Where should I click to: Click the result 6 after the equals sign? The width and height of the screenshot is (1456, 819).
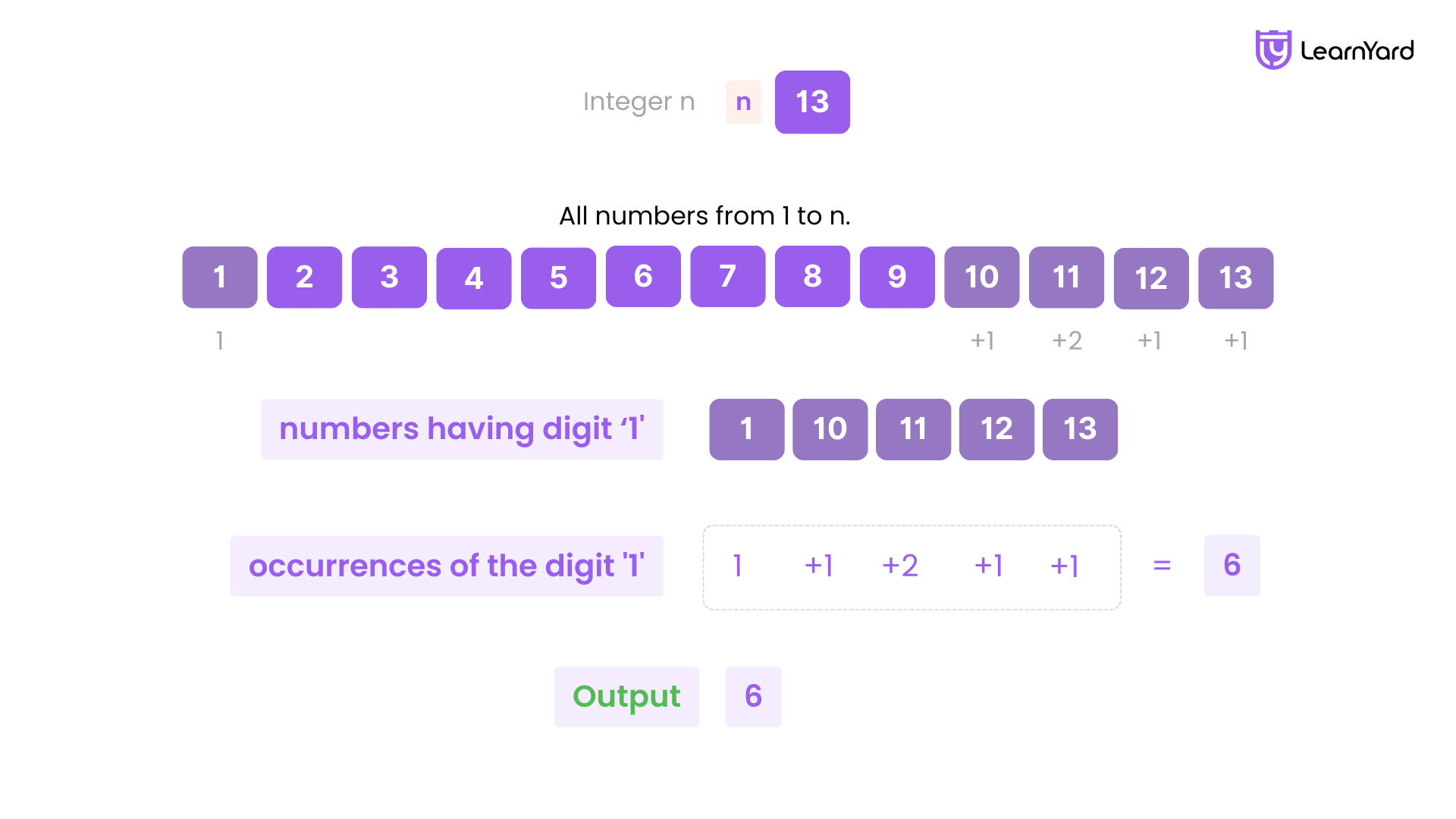(x=1232, y=565)
